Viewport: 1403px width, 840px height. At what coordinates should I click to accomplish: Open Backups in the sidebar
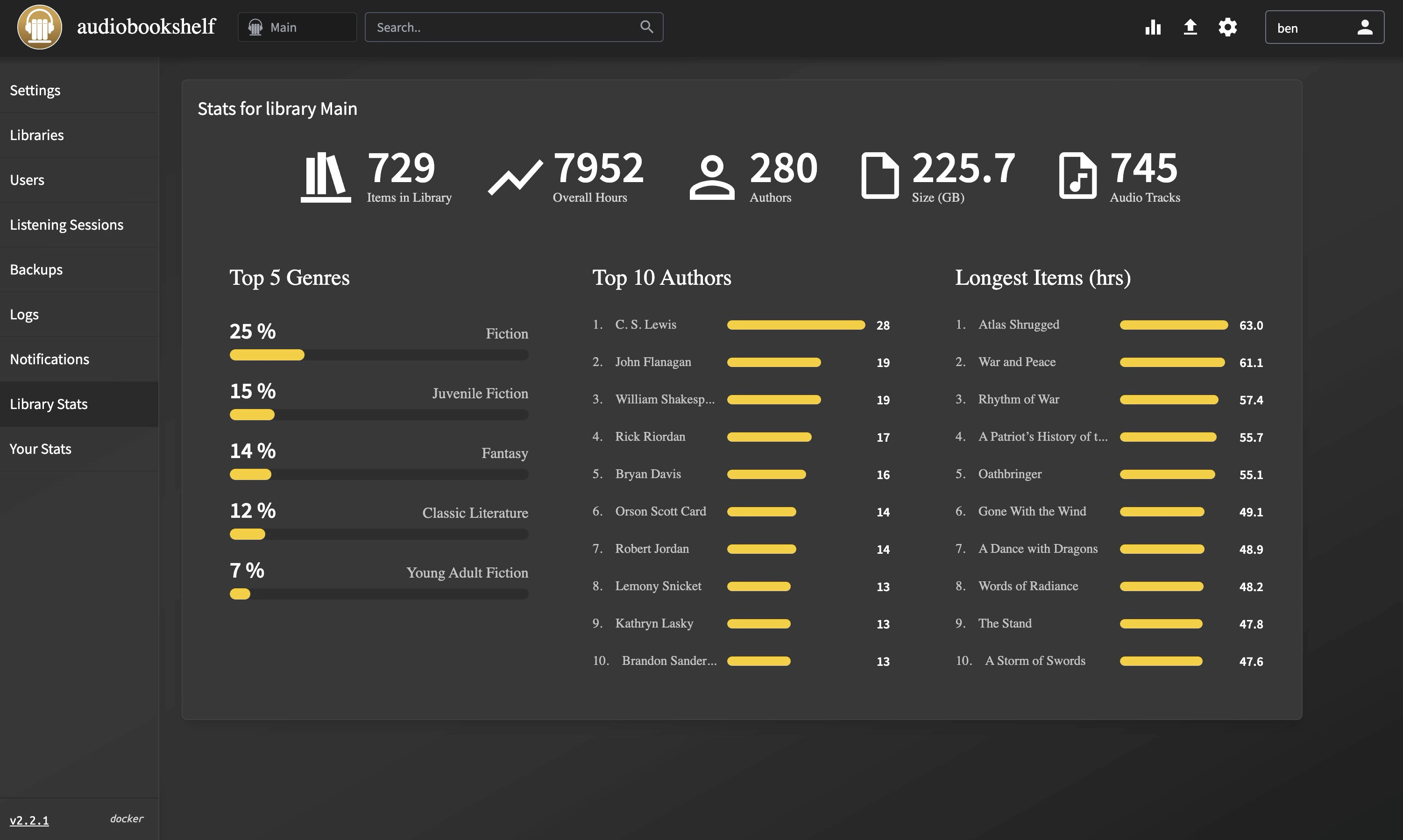[x=79, y=269]
